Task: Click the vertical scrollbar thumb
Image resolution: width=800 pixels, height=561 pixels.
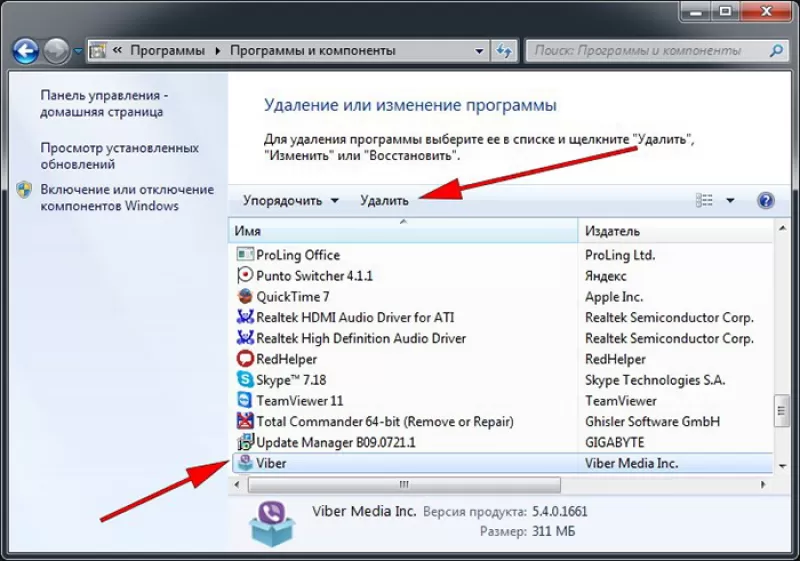Action: 781,411
